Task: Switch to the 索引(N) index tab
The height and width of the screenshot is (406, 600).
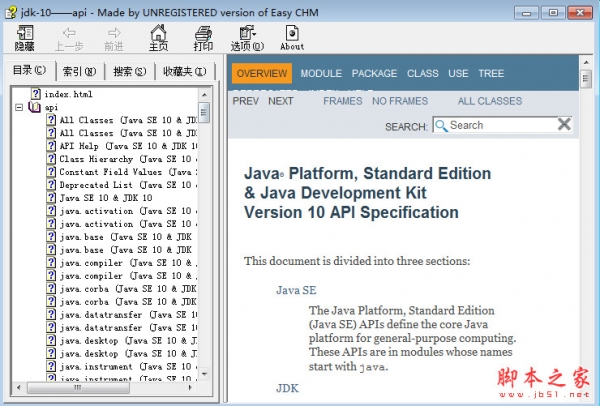Action: pyautogui.click(x=79, y=72)
